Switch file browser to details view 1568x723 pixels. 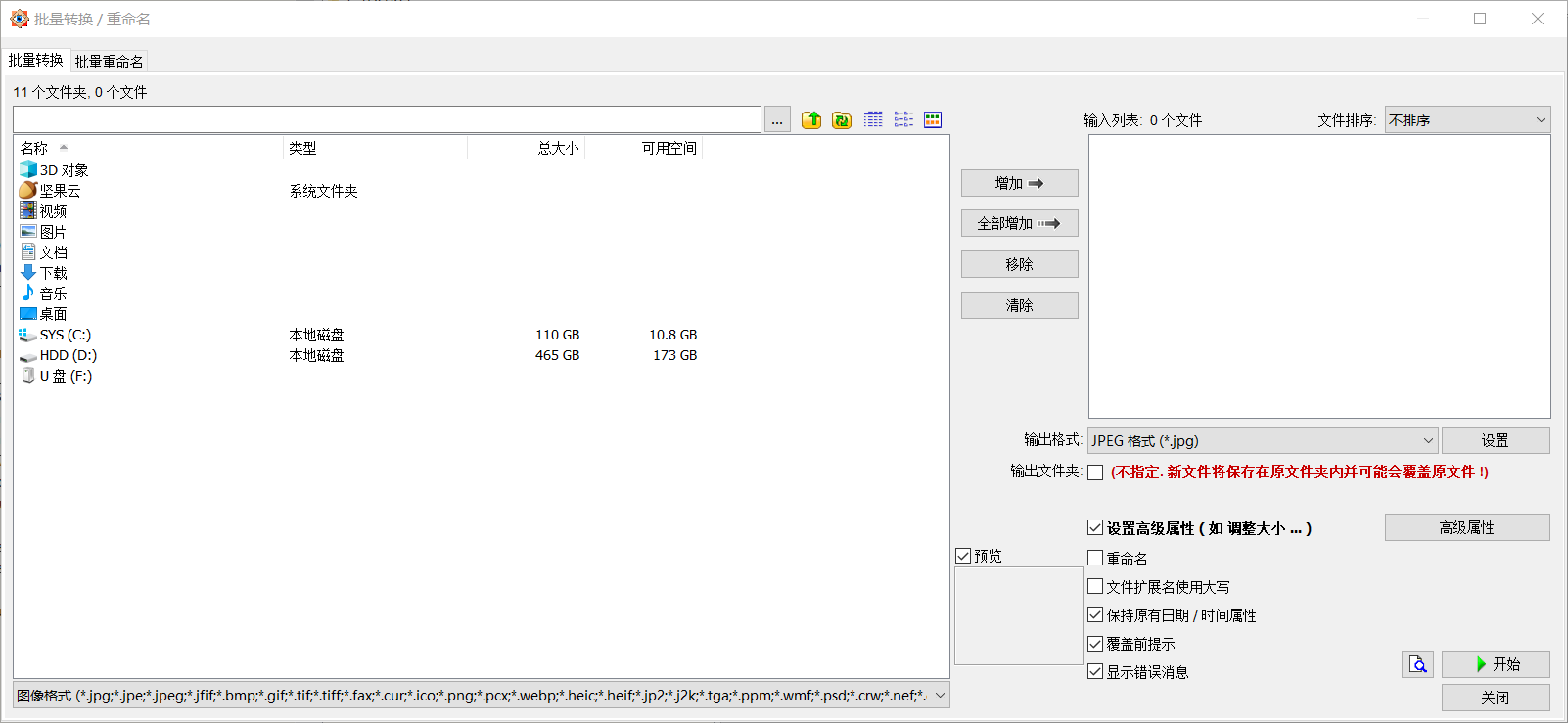coord(873,119)
